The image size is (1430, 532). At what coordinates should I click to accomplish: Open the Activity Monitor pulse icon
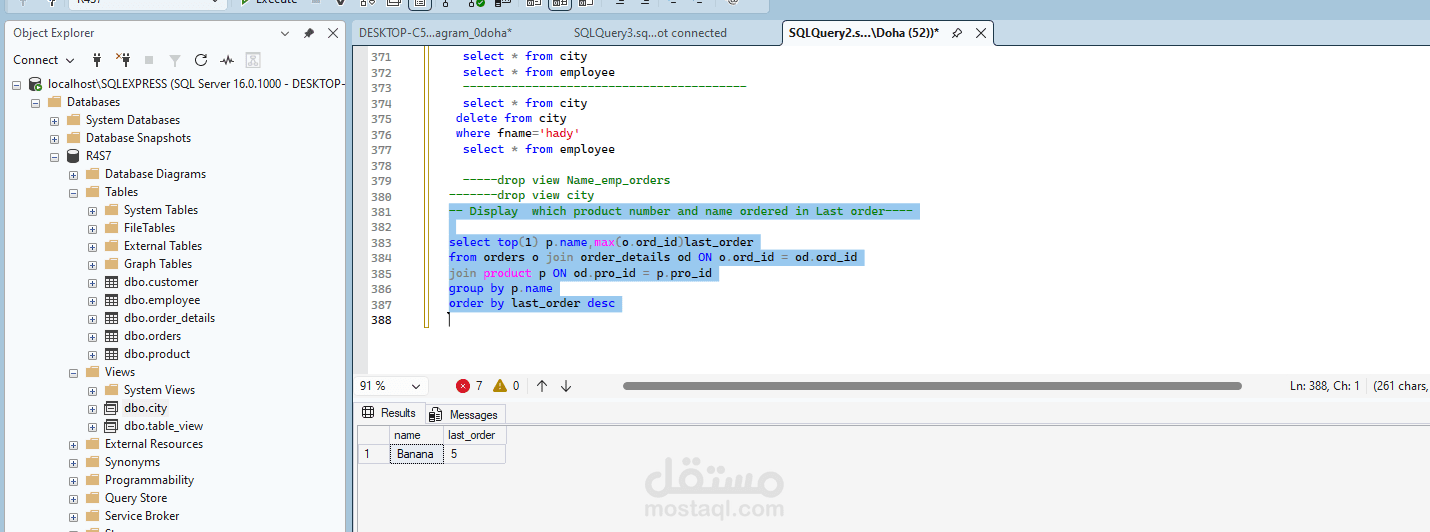pos(227,60)
